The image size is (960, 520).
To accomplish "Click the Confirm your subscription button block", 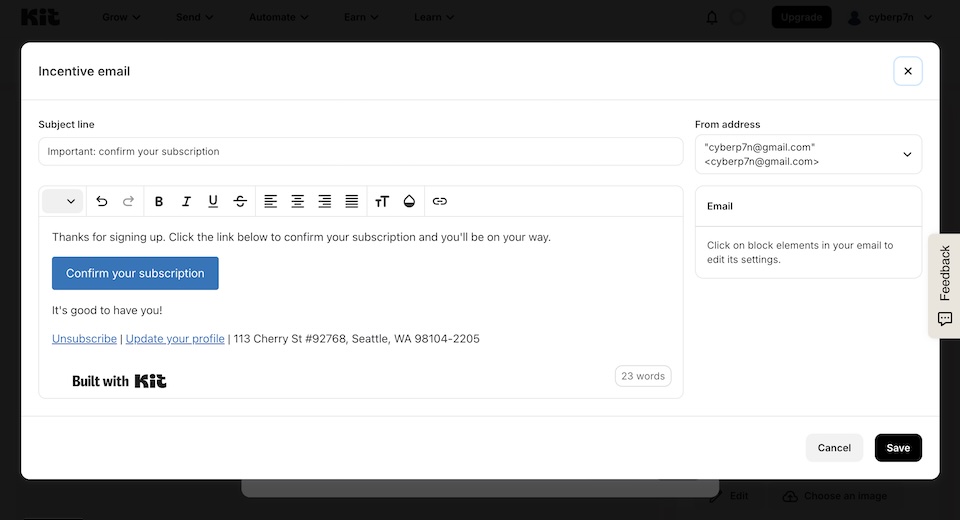I will point(135,273).
